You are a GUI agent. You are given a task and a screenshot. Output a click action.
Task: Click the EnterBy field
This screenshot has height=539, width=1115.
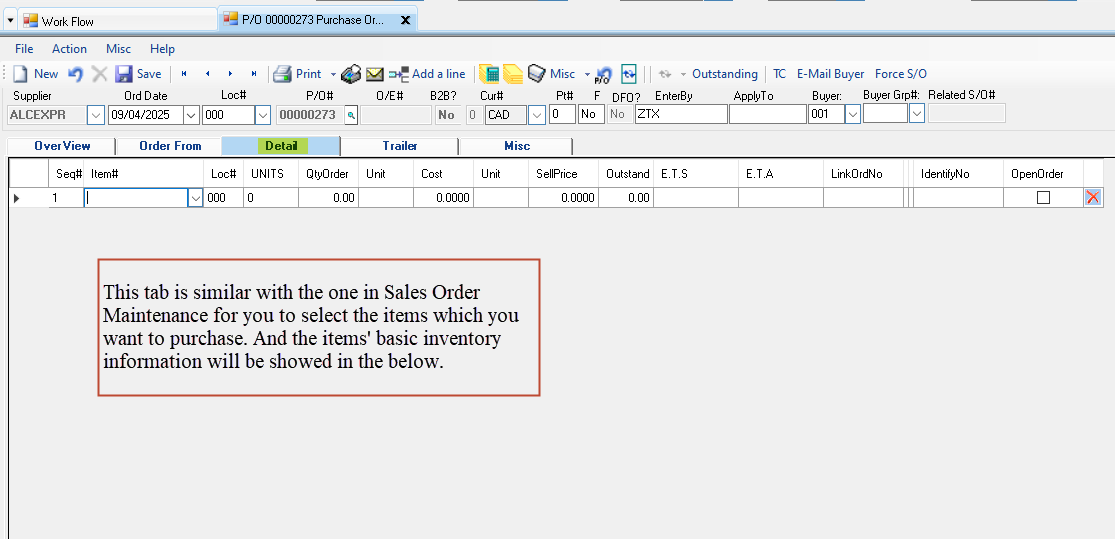coord(681,114)
